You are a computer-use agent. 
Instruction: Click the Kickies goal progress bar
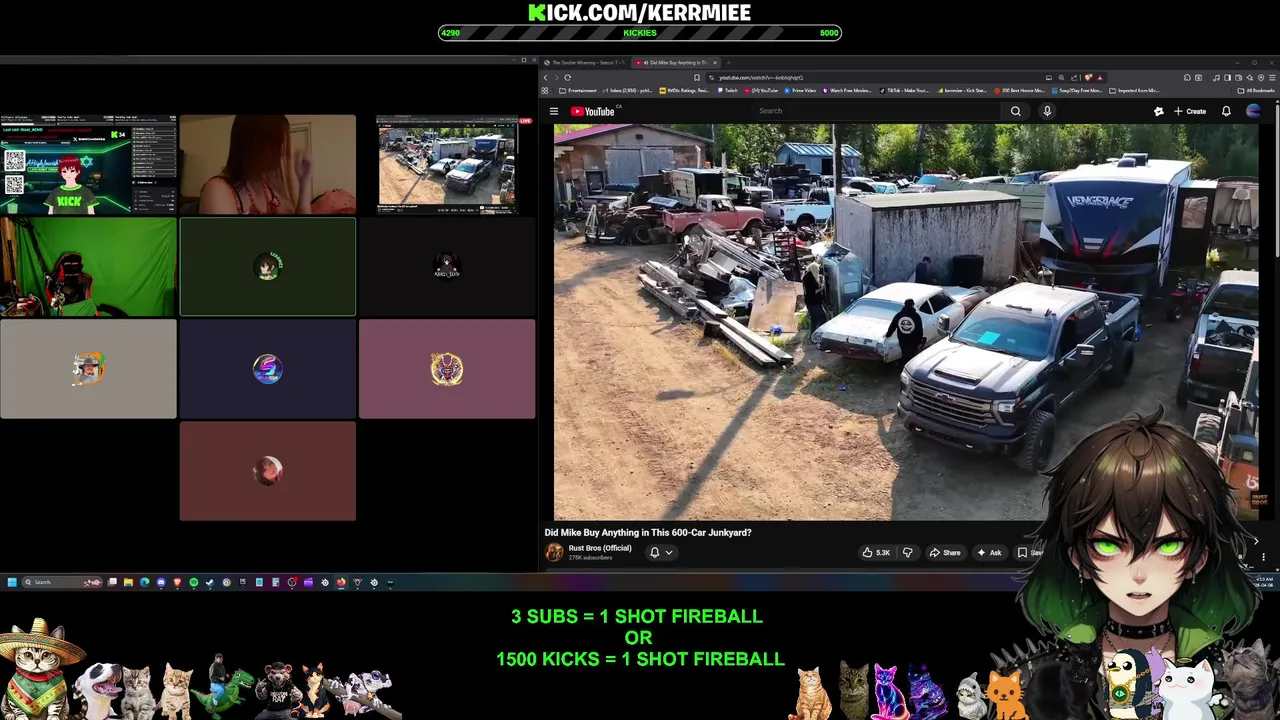pos(640,33)
